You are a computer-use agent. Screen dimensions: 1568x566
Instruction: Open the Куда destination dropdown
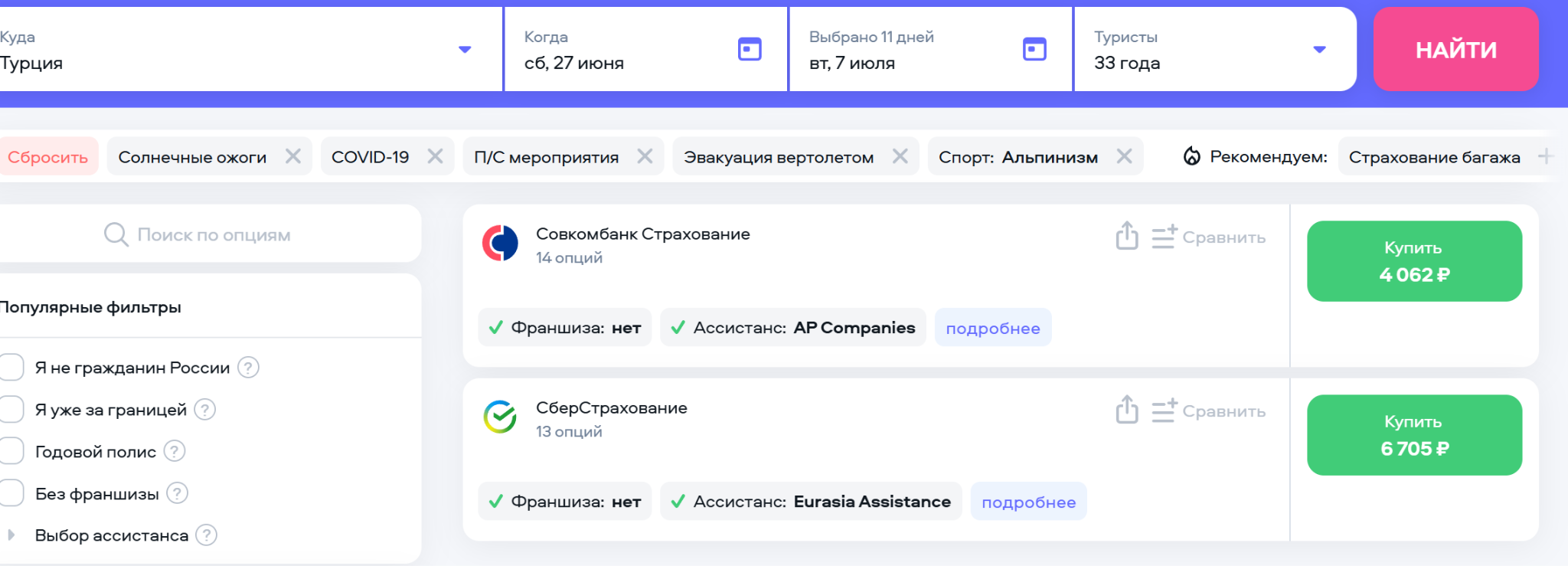464,50
